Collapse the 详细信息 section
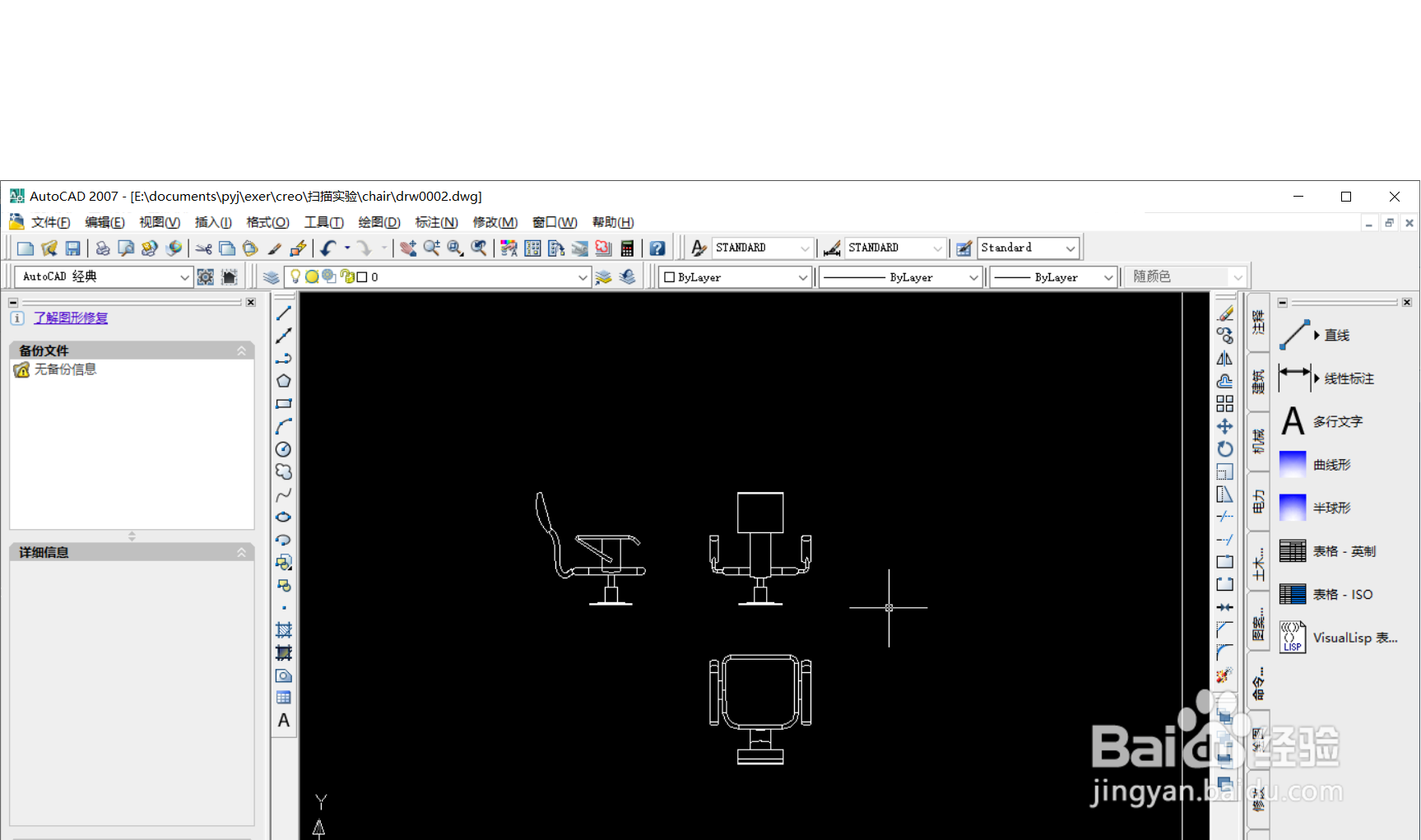Screen dimensions: 1421x840 (x=241, y=552)
